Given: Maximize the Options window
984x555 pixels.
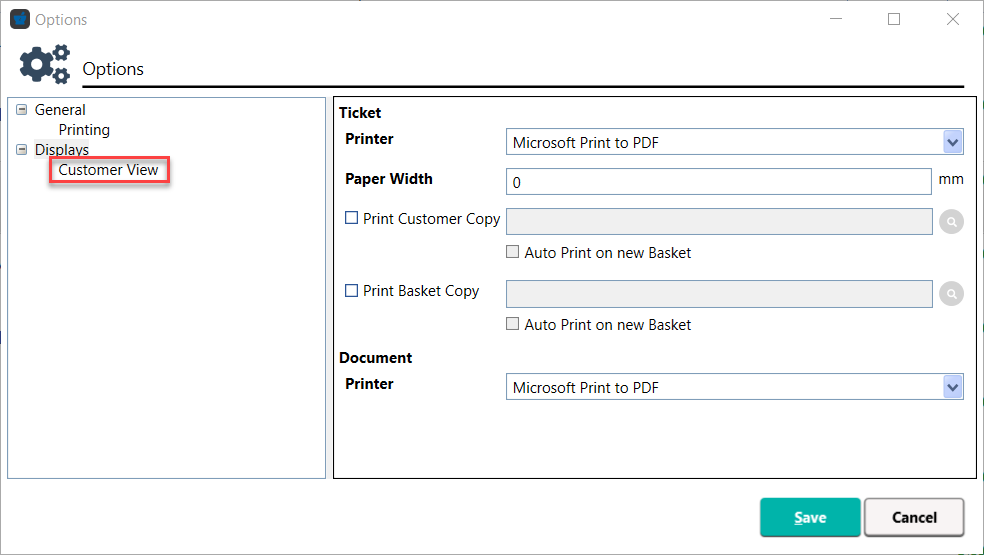Looking at the screenshot, I should pyautogui.click(x=894, y=19).
